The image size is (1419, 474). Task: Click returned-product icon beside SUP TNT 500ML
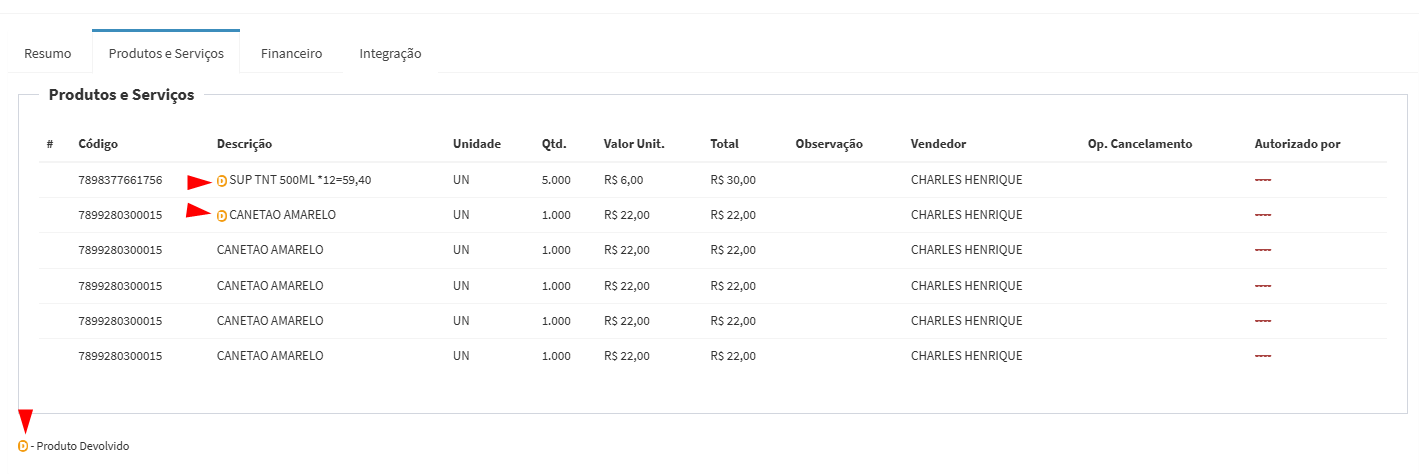(x=222, y=181)
